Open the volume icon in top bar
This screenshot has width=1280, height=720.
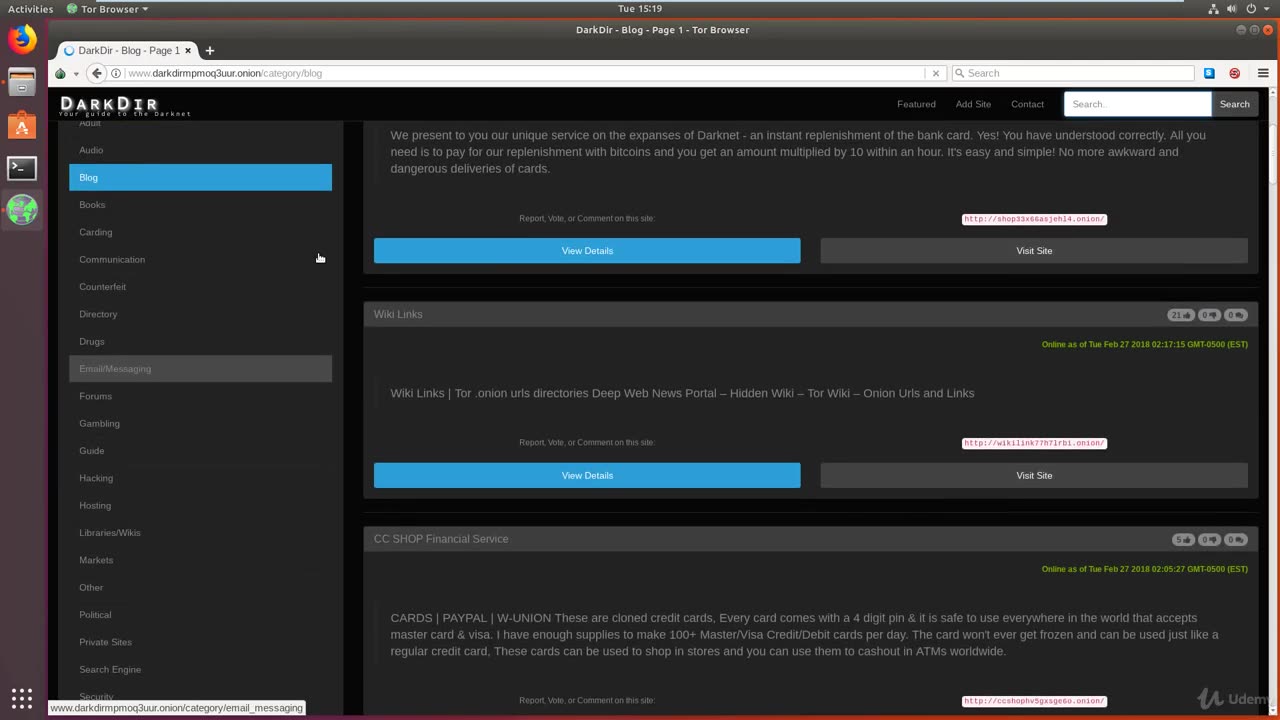(x=1233, y=9)
